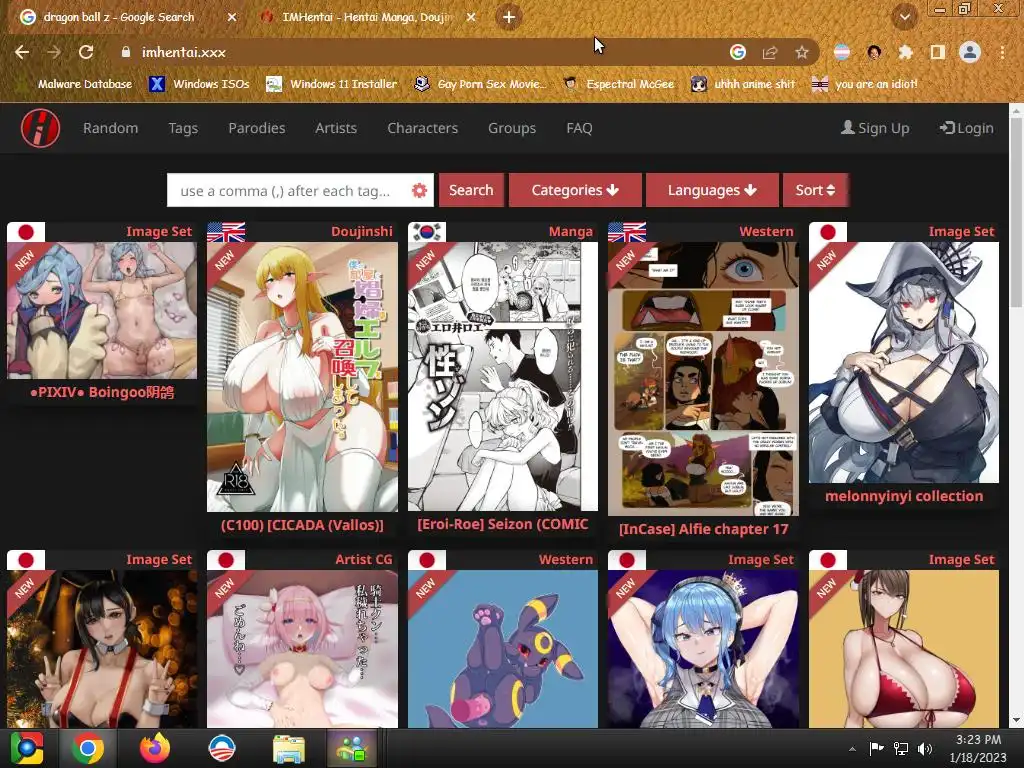Click the Korean flag on the Manga card
Viewport: 1024px width, 768px height.
[x=427, y=232]
